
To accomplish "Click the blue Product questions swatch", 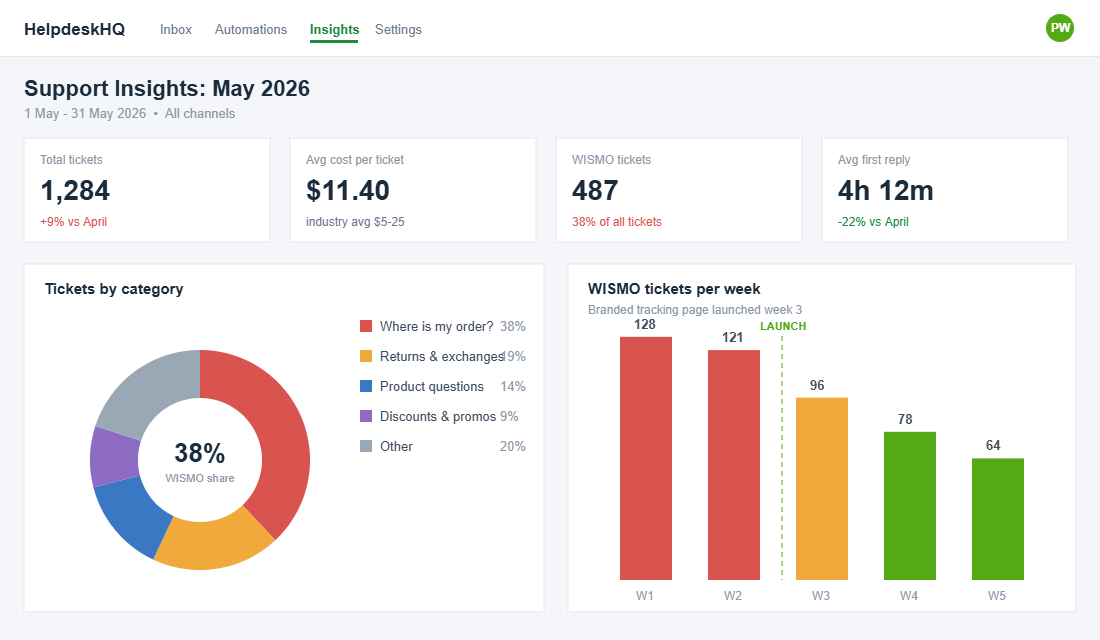I will tap(365, 386).
